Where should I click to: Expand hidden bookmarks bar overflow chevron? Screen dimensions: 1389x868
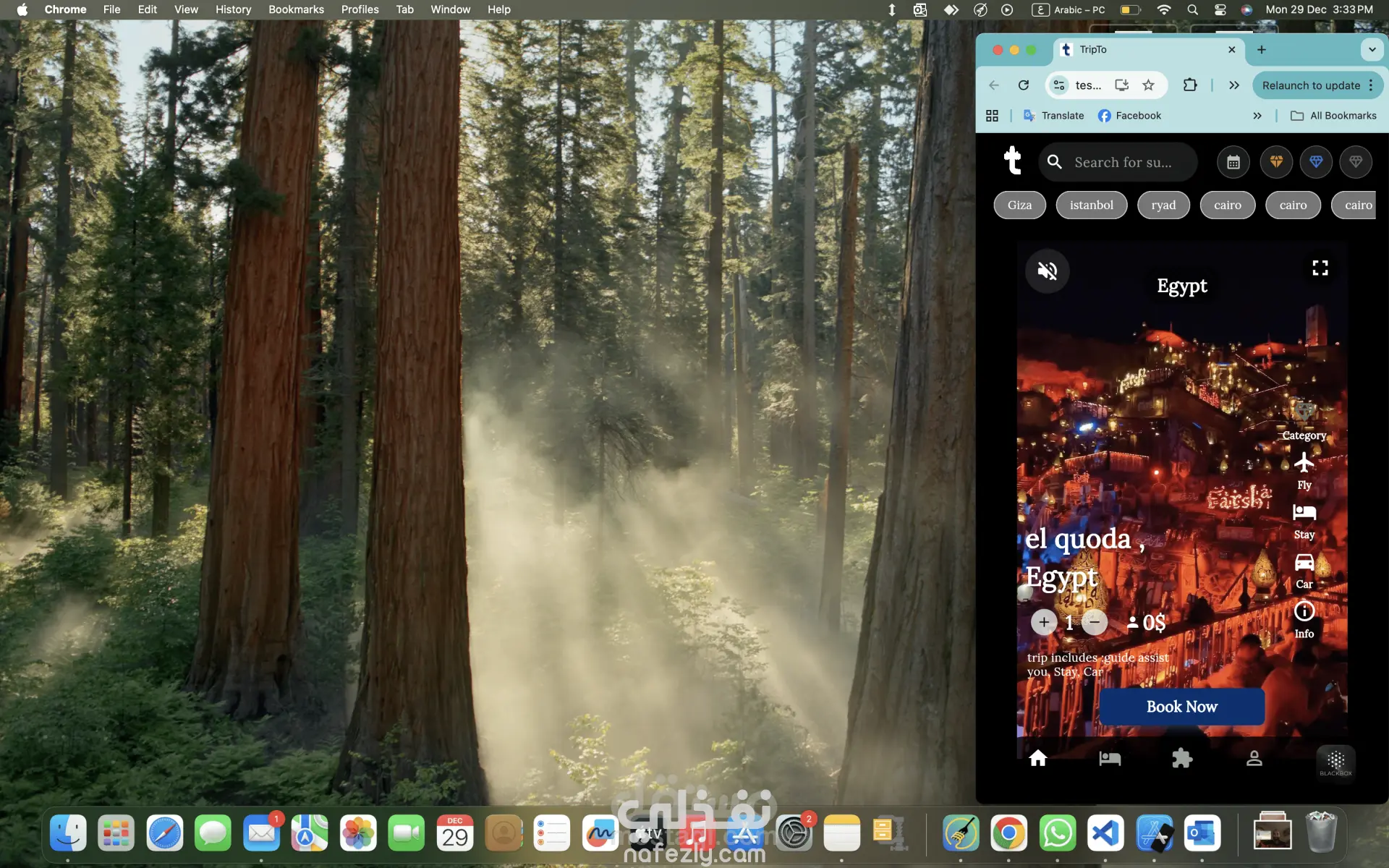click(x=1257, y=116)
